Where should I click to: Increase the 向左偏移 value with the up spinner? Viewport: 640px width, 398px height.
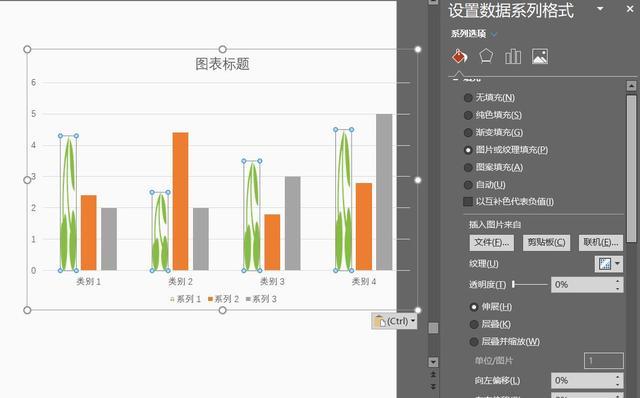[618, 377]
